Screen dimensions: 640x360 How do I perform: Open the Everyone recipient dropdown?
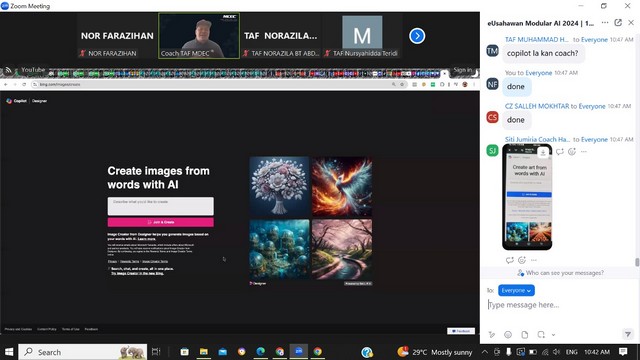[x=516, y=290]
